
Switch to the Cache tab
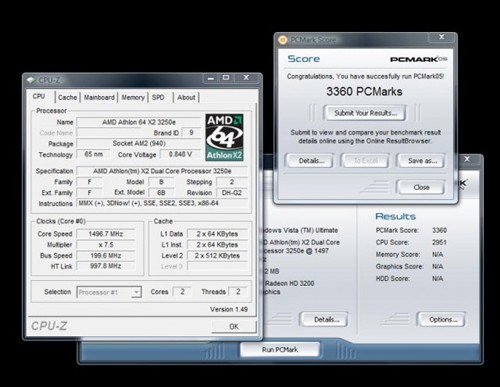(67, 97)
